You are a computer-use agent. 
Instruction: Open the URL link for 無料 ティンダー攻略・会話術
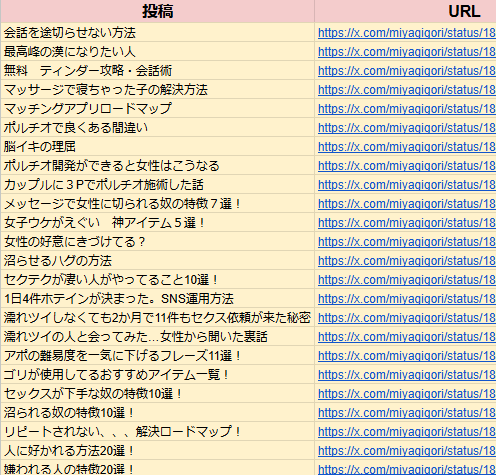coord(407,71)
